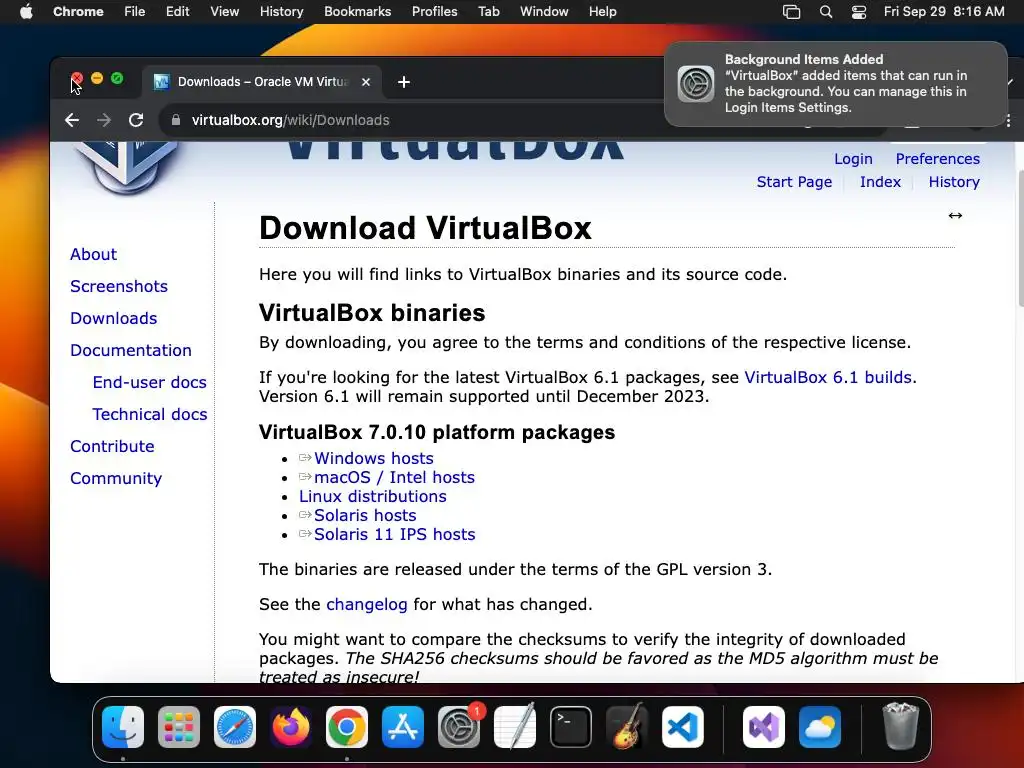Image resolution: width=1024 pixels, height=768 pixels.
Task: Open the Profiles menu
Action: (434, 12)
